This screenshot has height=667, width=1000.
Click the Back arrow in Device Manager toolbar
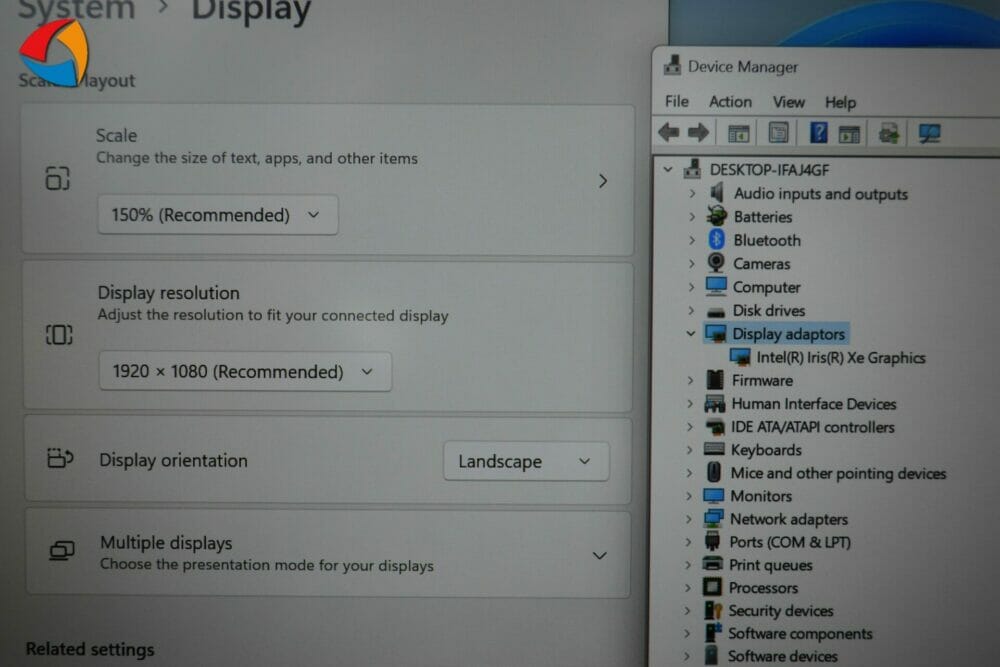pyautogui.click(x=668, y=133)
